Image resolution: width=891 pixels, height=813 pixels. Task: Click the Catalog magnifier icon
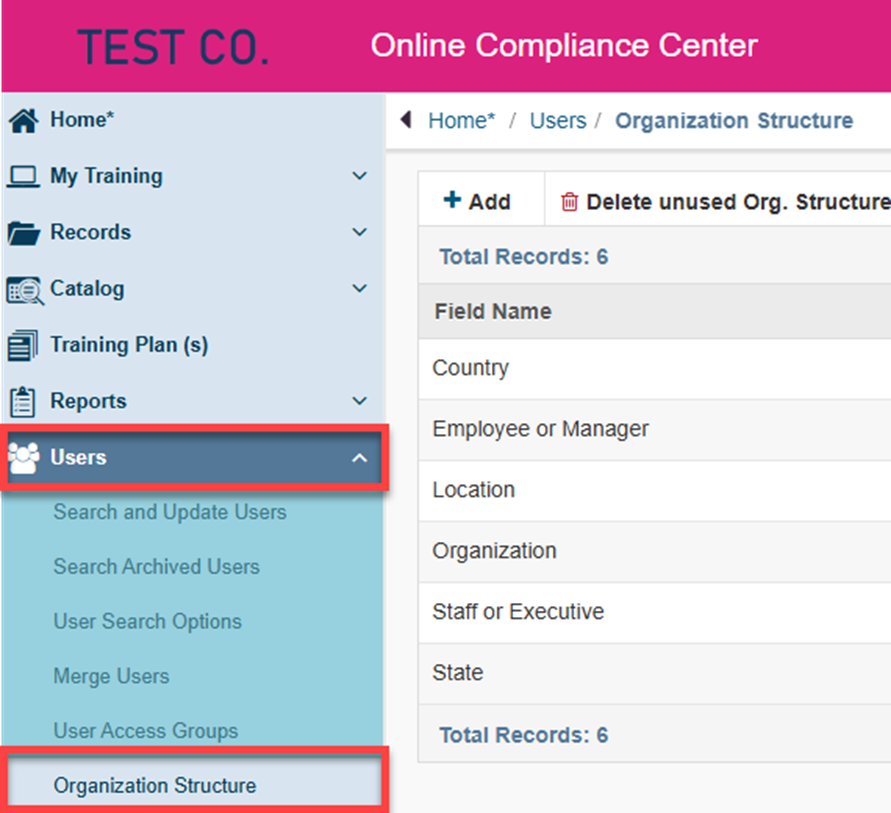pos(24,290)
